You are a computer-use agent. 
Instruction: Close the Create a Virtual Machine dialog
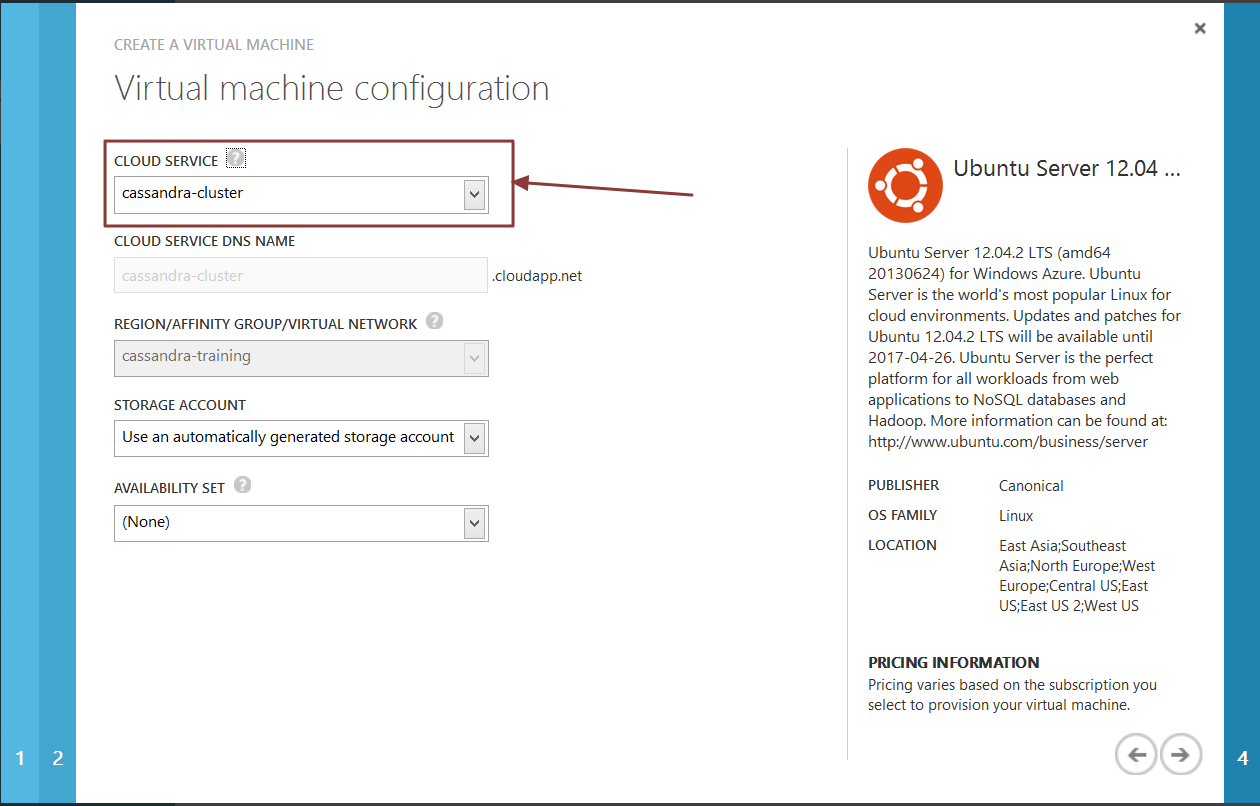tap(1200, 29)
